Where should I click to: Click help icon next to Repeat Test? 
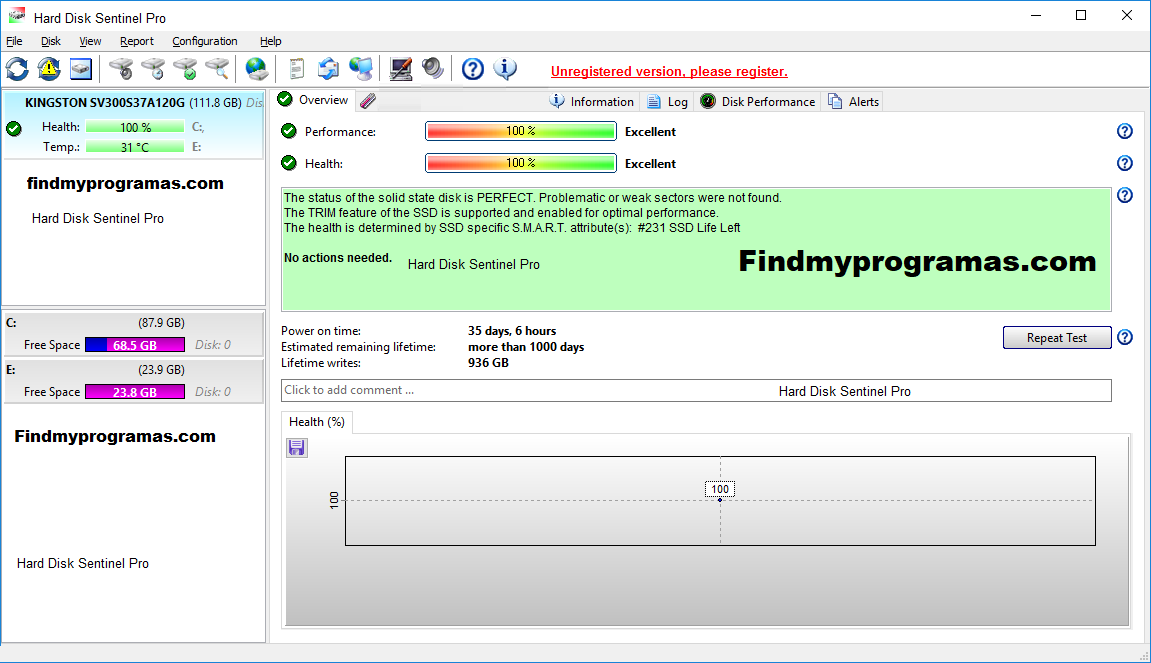[1125, 337]
